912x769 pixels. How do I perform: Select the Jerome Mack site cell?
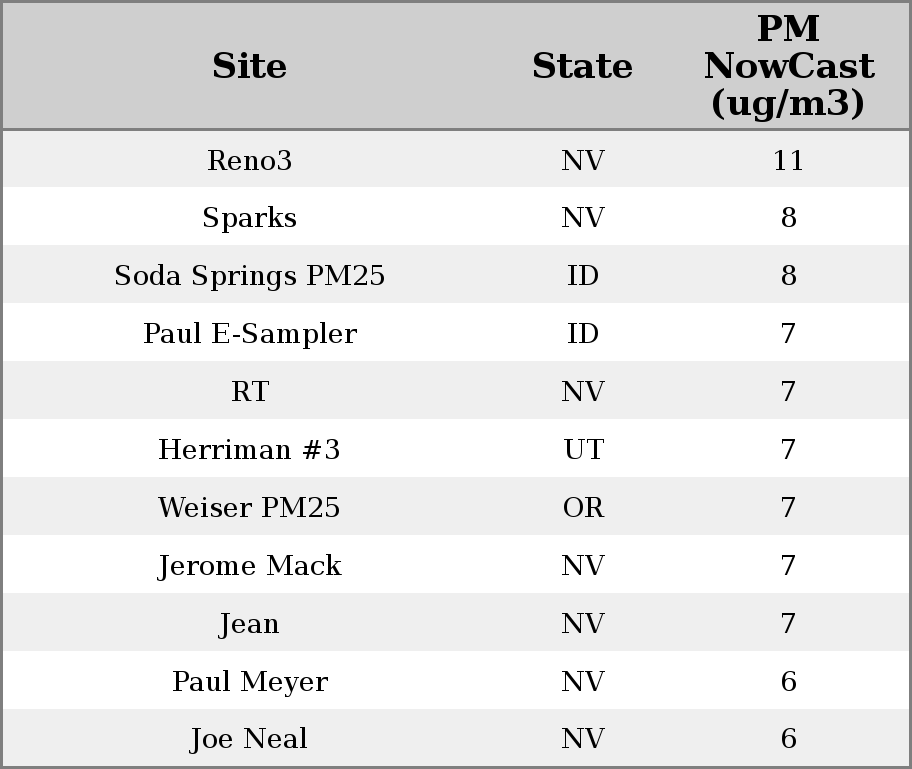pos(250,566)
